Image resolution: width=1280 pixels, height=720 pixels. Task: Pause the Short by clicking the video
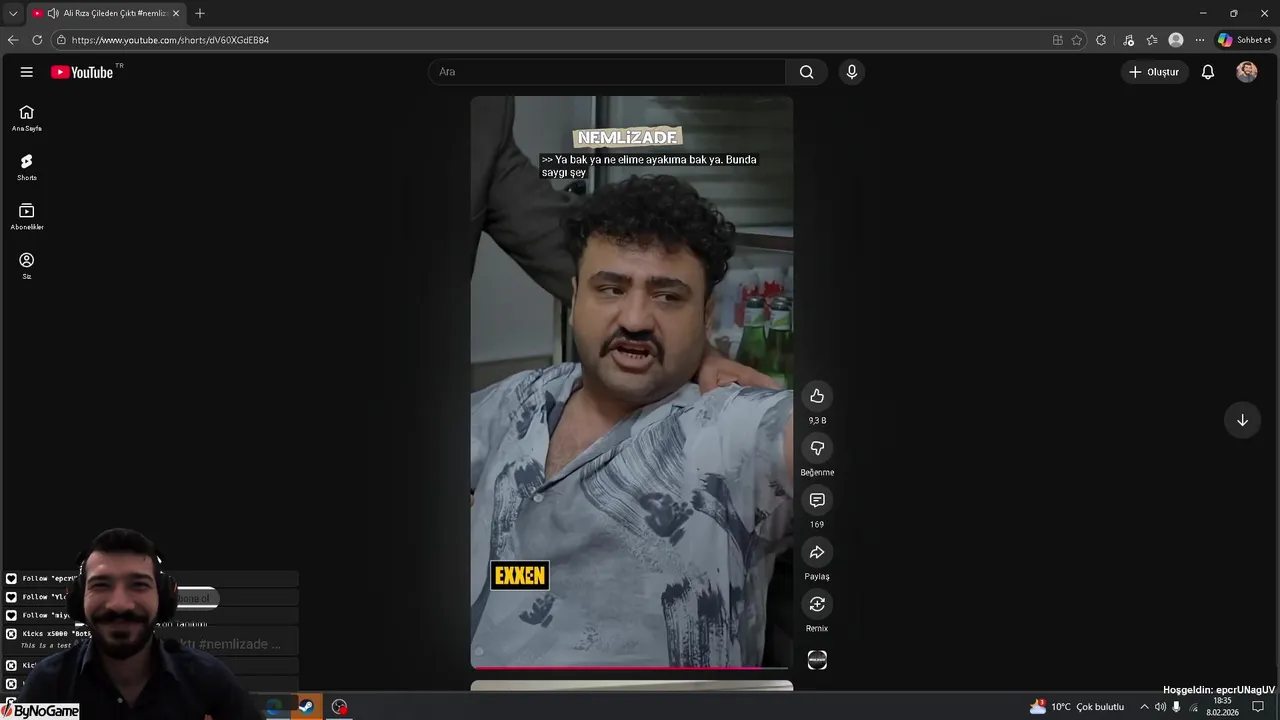[632, 380]
